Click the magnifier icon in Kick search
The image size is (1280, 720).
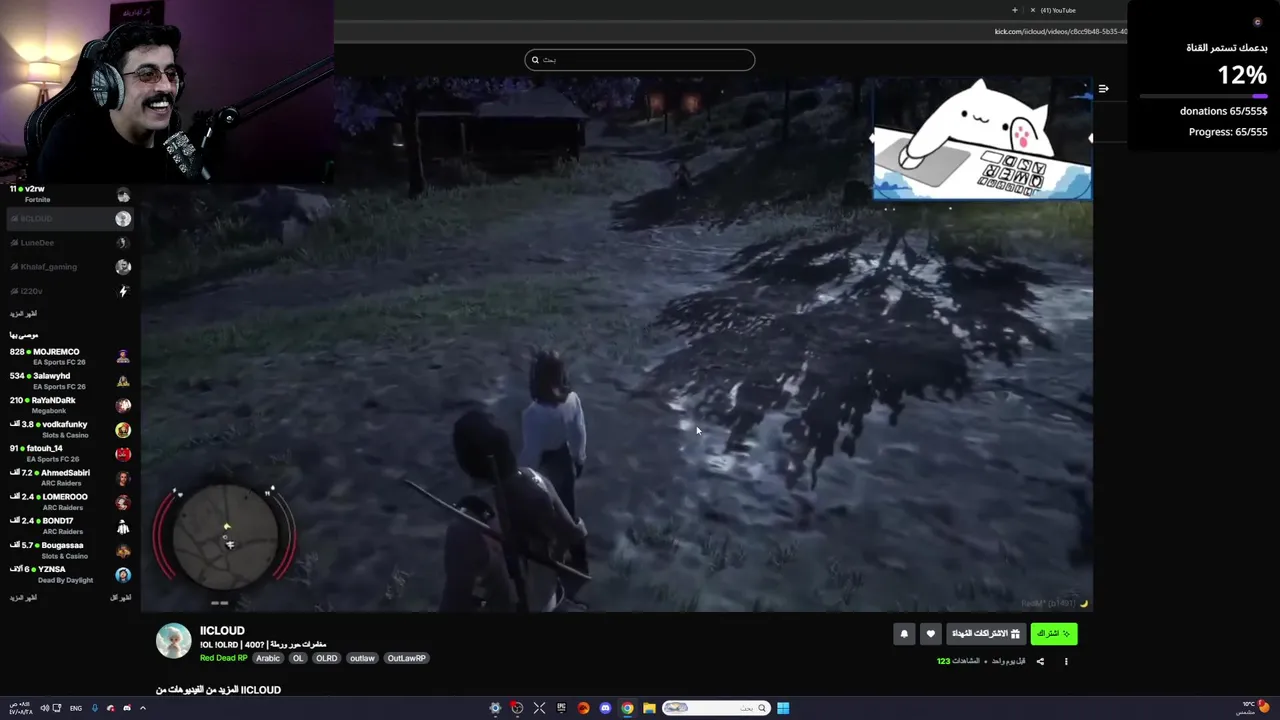[535, 60]
